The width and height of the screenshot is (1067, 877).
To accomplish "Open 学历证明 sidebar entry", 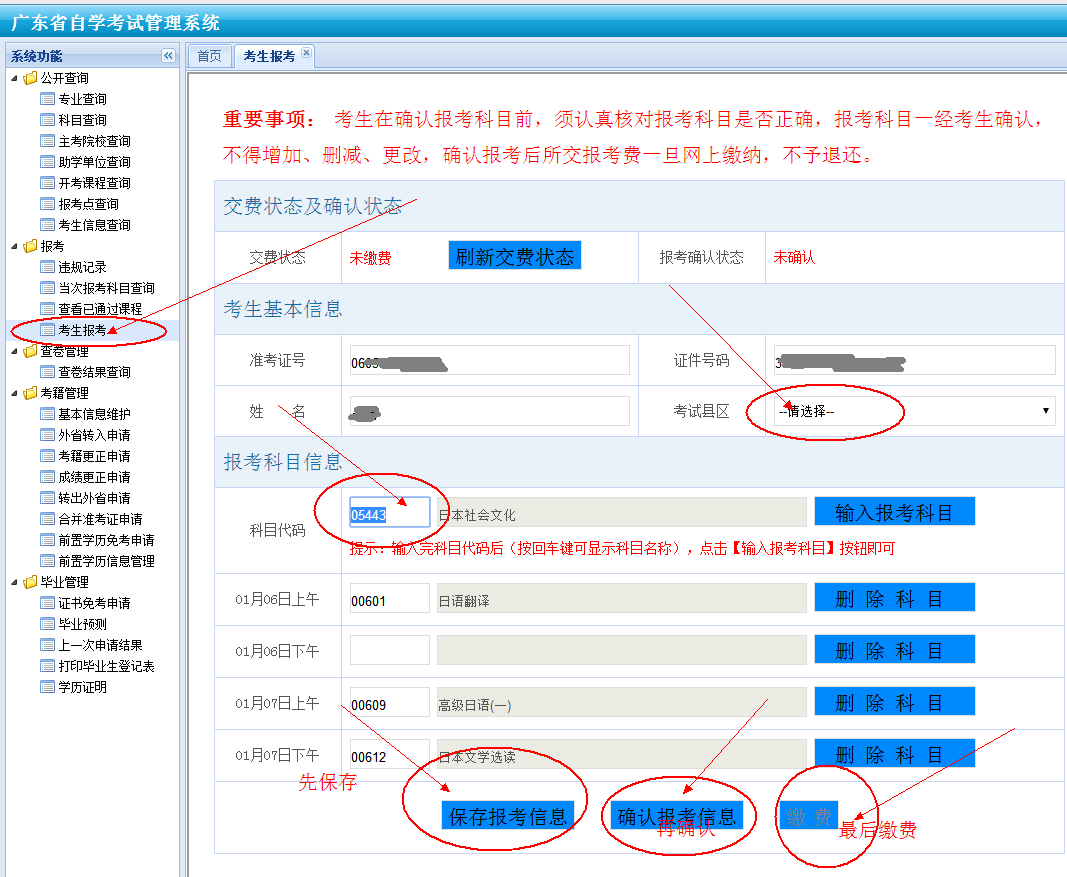I will coord(82,687).
